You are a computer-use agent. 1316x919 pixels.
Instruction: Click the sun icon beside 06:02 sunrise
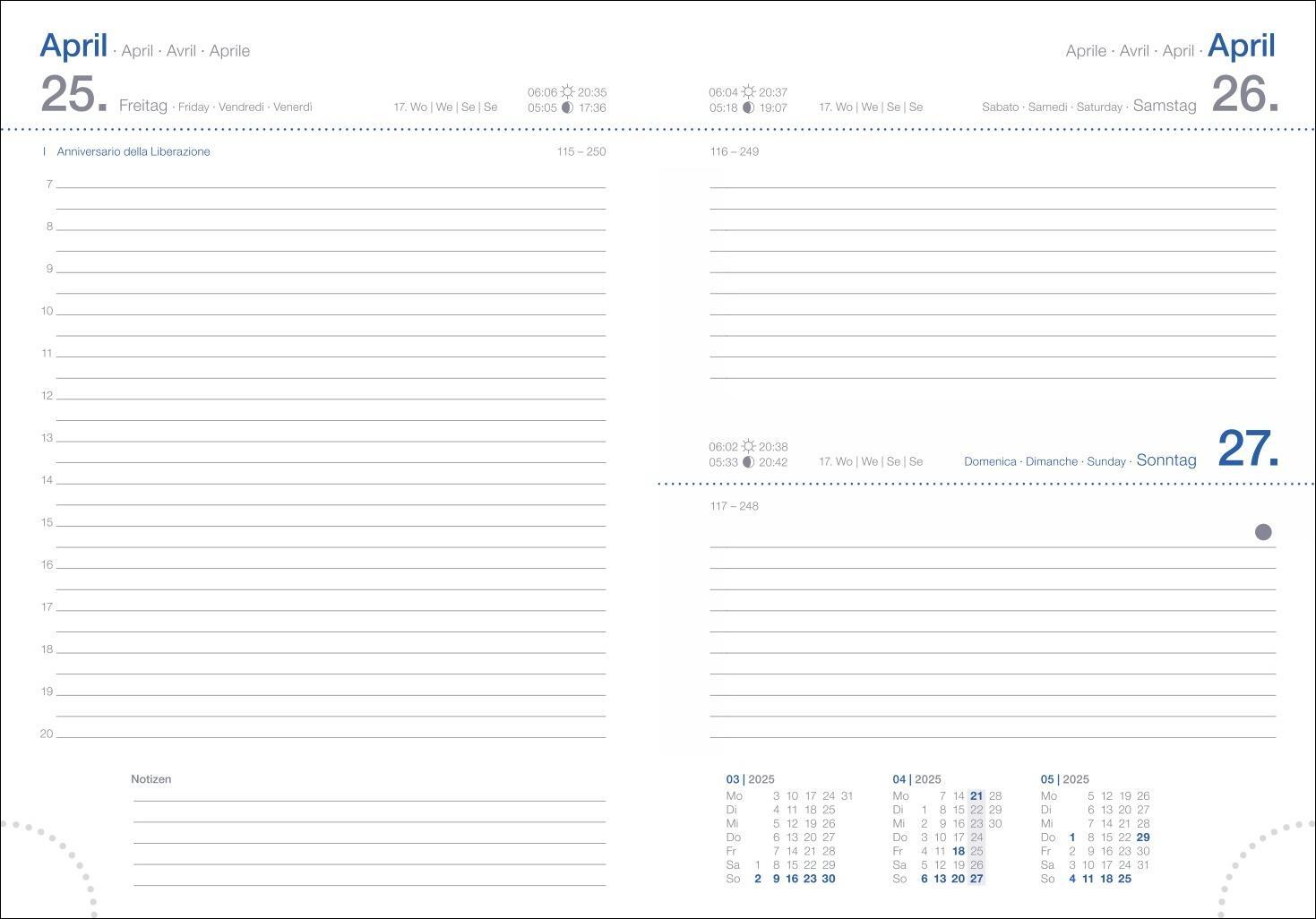(x=748, y=446)
